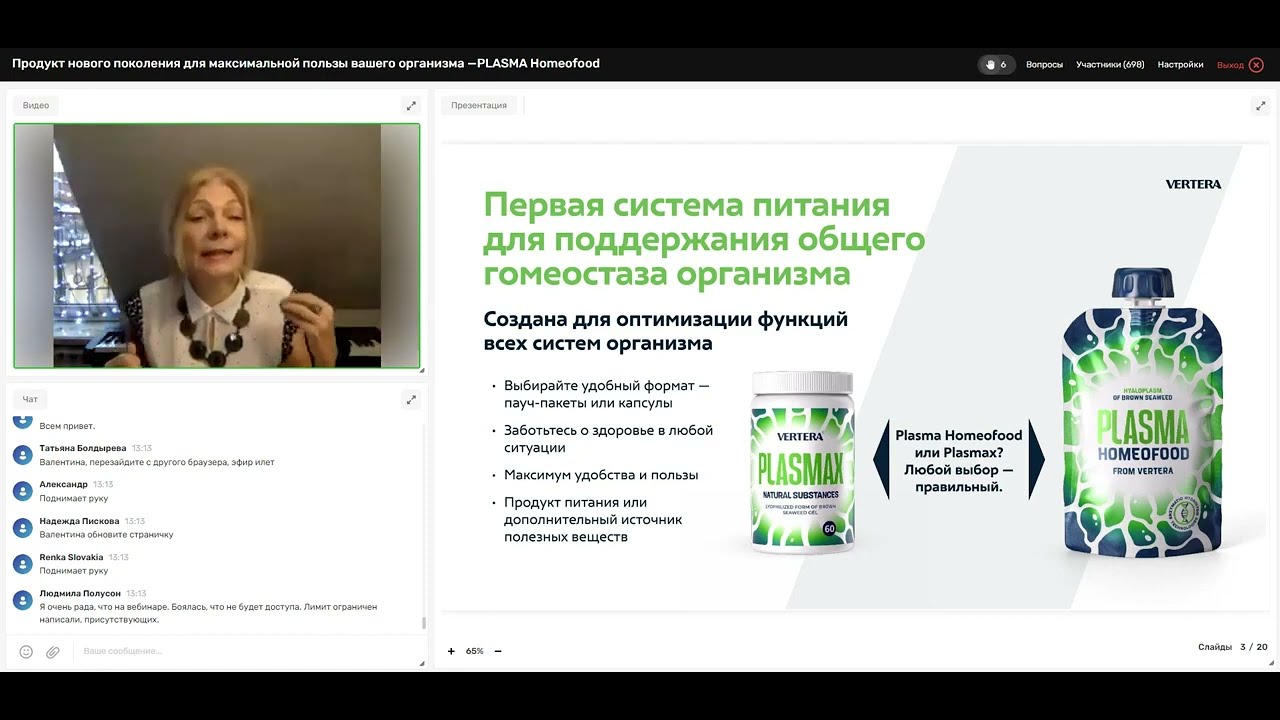Open the Участники (698) list
This screenshot has height=720, width=1280.
pos(1110,64)
